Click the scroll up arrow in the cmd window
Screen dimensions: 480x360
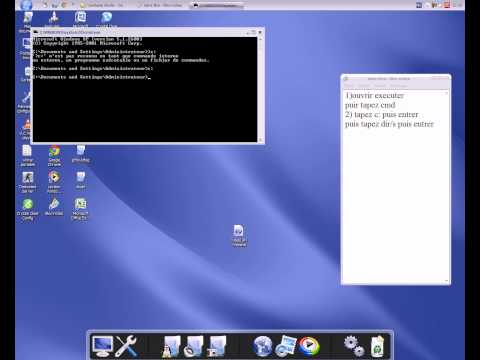tap(261, 39)
